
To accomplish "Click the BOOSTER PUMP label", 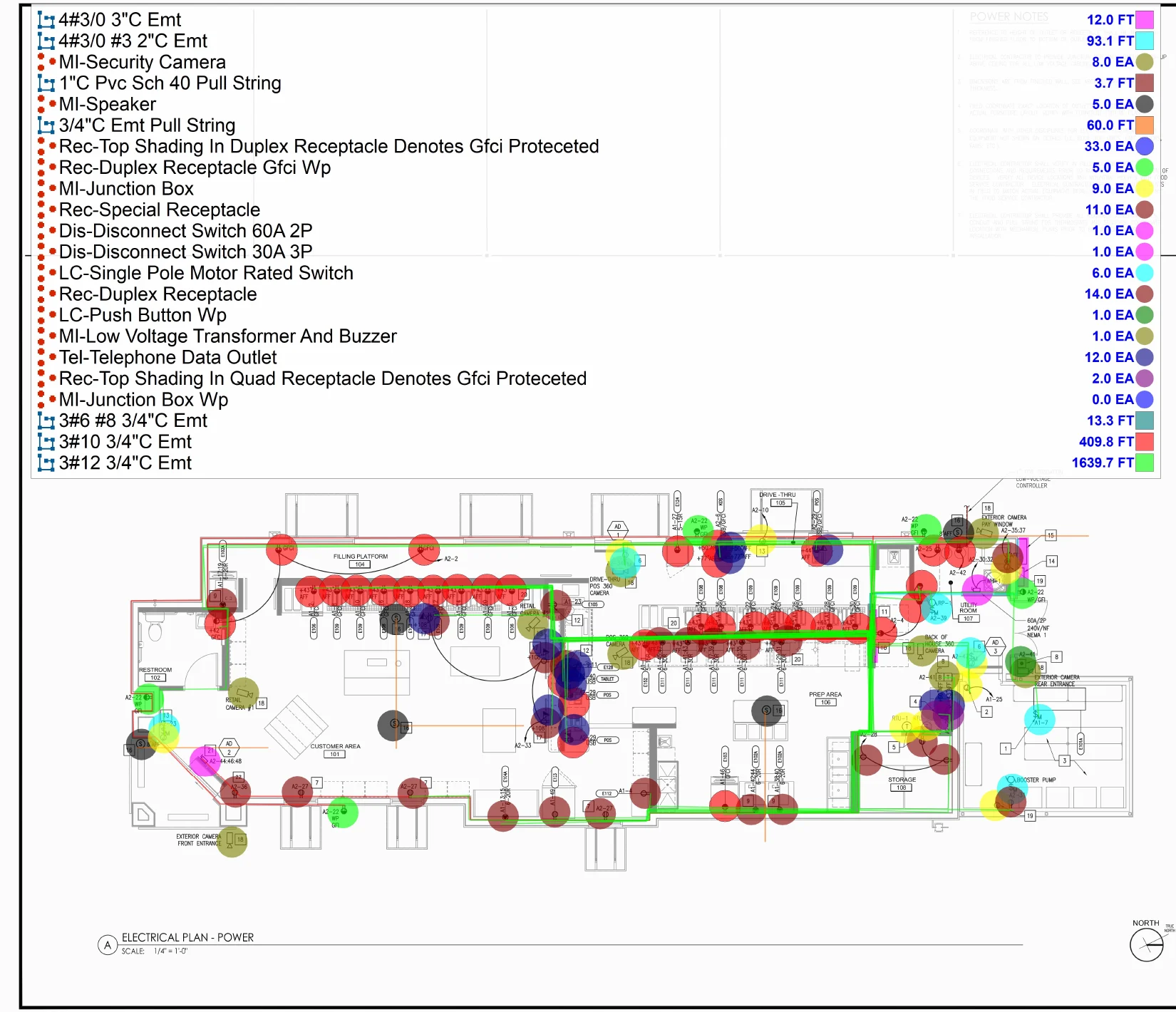I will 1036,780.
